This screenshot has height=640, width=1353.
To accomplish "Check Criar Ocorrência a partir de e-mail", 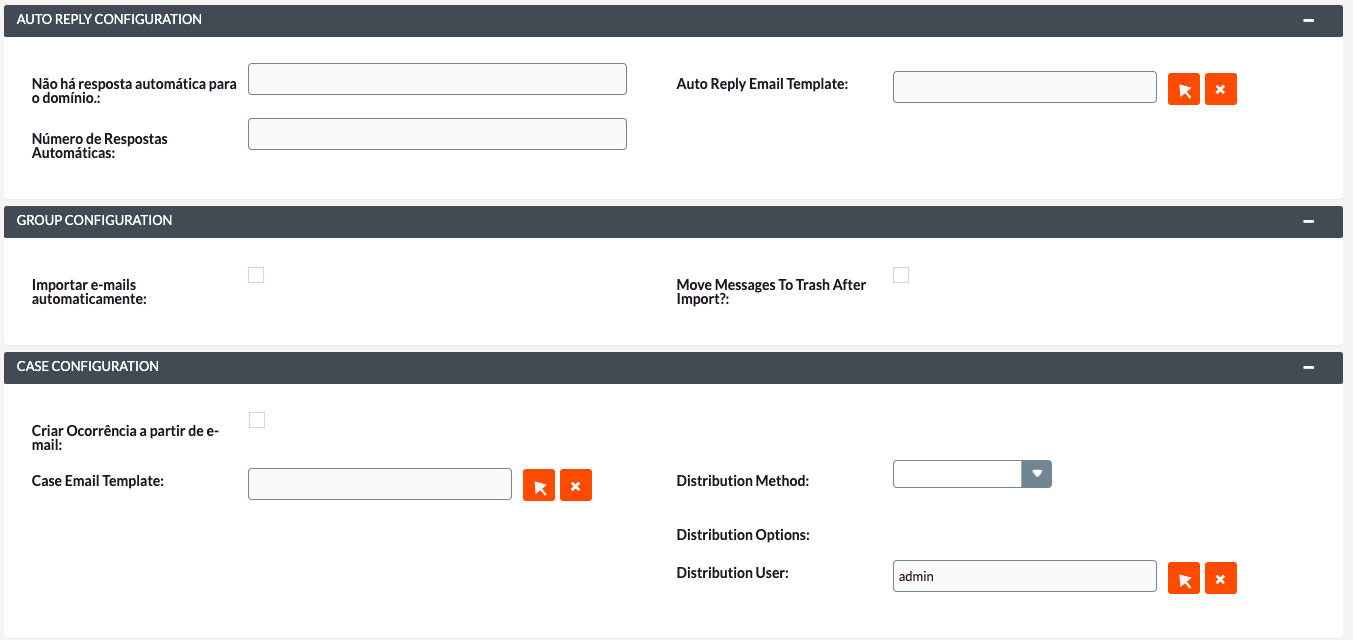I will point(257,420).
